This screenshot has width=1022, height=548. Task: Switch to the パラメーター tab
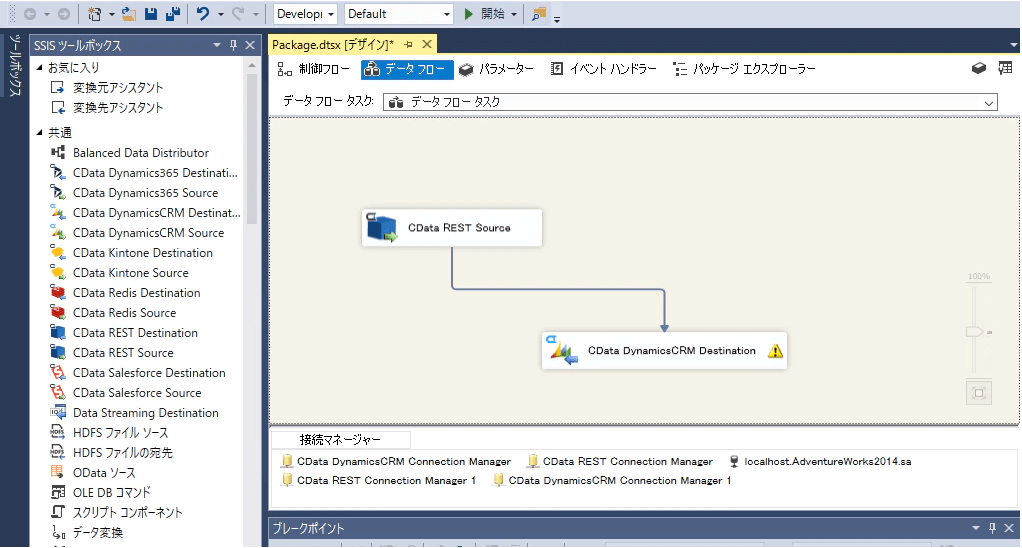tap(497, 68)
